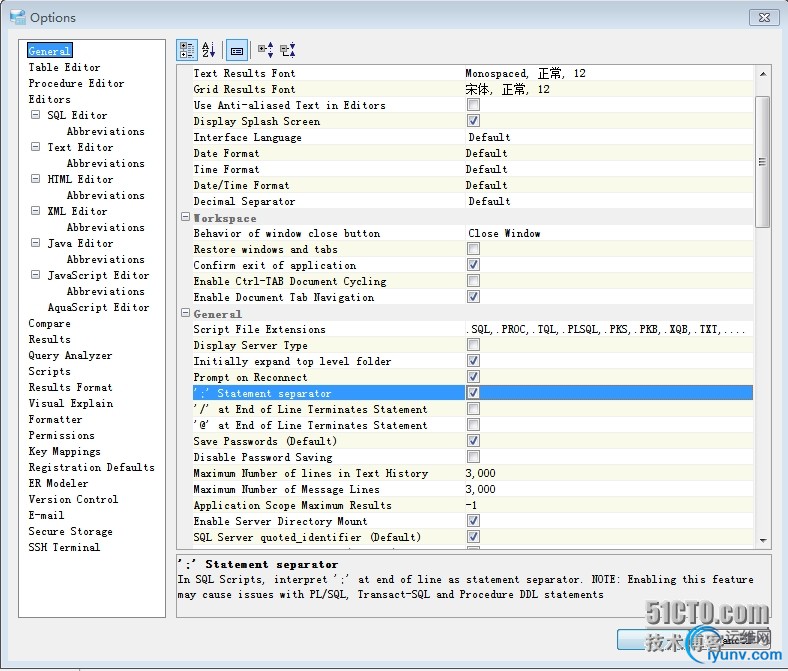Screen dimensions: 788x671
Task: Collapse the Java Editor tree node
Action: click(35, 243)
